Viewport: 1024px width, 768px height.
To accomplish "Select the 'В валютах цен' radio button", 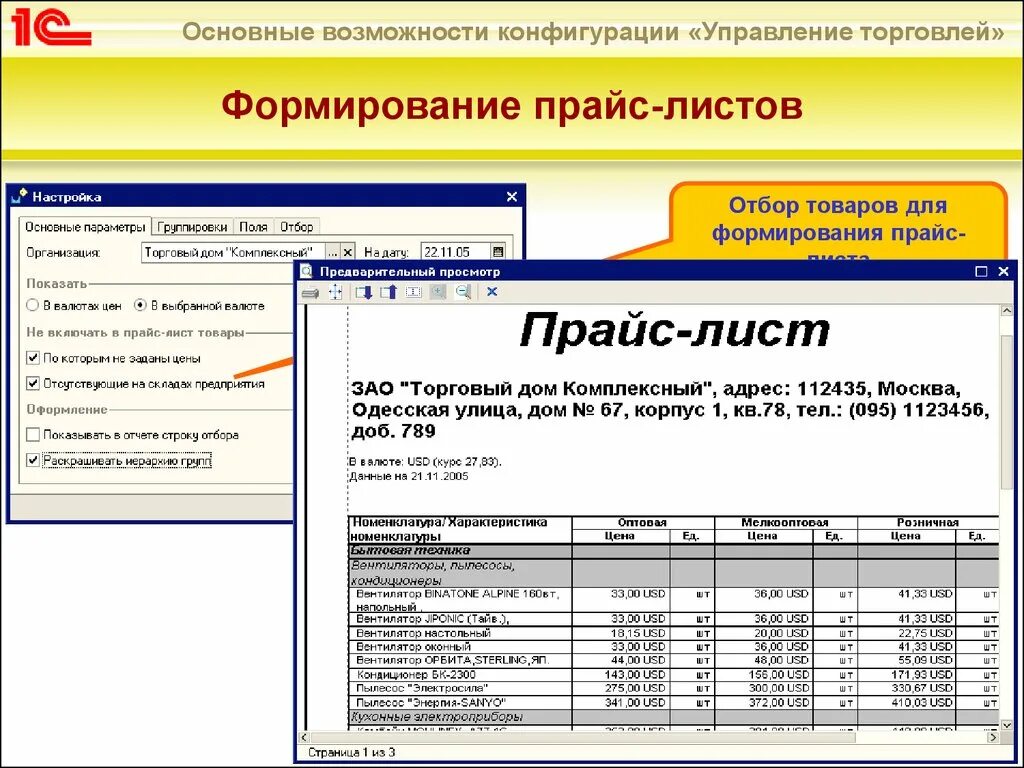I will 33,305.
